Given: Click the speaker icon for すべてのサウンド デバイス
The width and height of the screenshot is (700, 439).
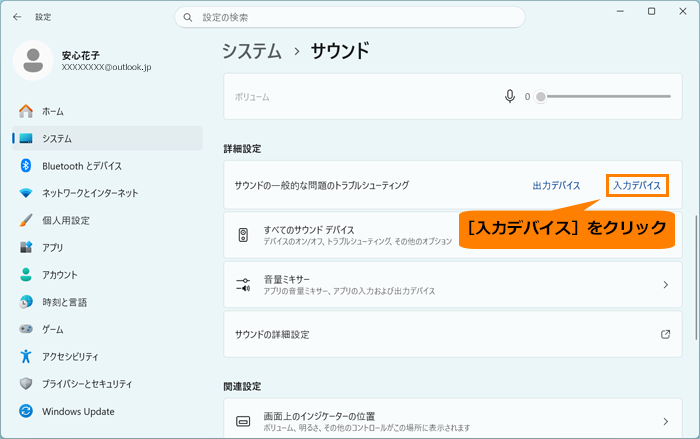Looking at the screenshot, I should (x=243, y=235).
